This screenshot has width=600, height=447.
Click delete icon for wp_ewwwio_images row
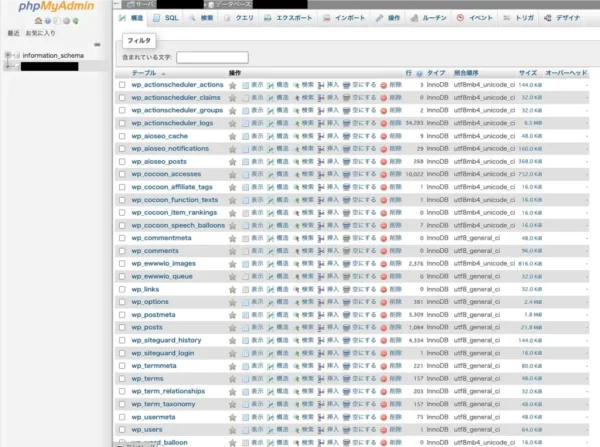384,264
